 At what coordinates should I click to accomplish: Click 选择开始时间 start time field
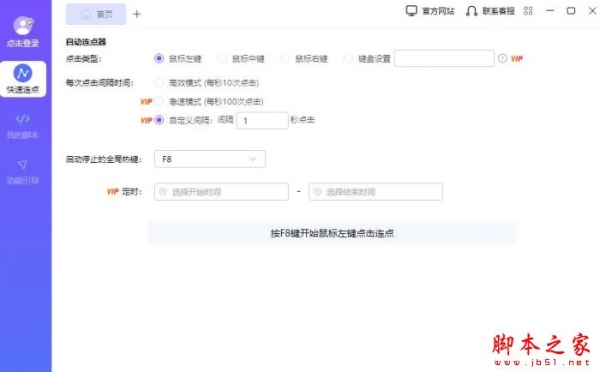(221, 192)
